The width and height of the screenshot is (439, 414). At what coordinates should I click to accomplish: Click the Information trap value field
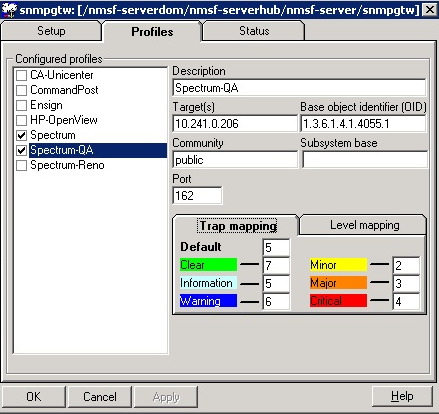coord(276,283)
